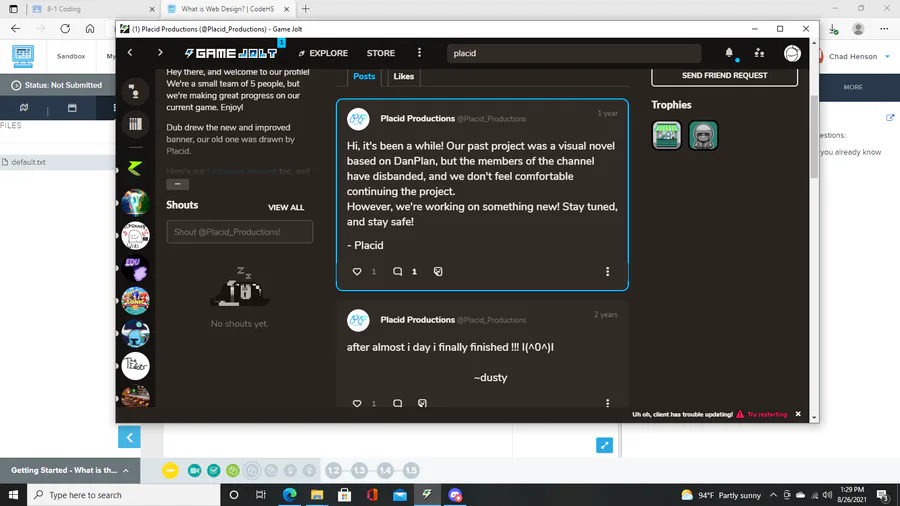Open the three-dot menu next to Store
The height and width of the screenshot is (506, 900).
[420, 53]
